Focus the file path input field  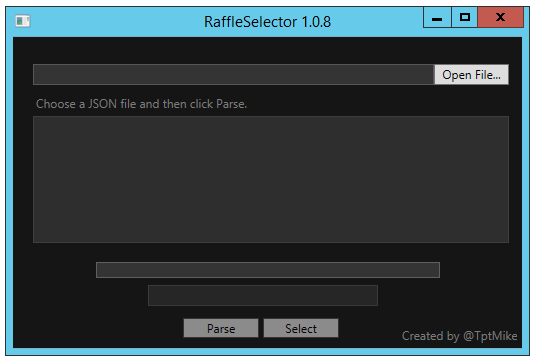tap(234, 74)
